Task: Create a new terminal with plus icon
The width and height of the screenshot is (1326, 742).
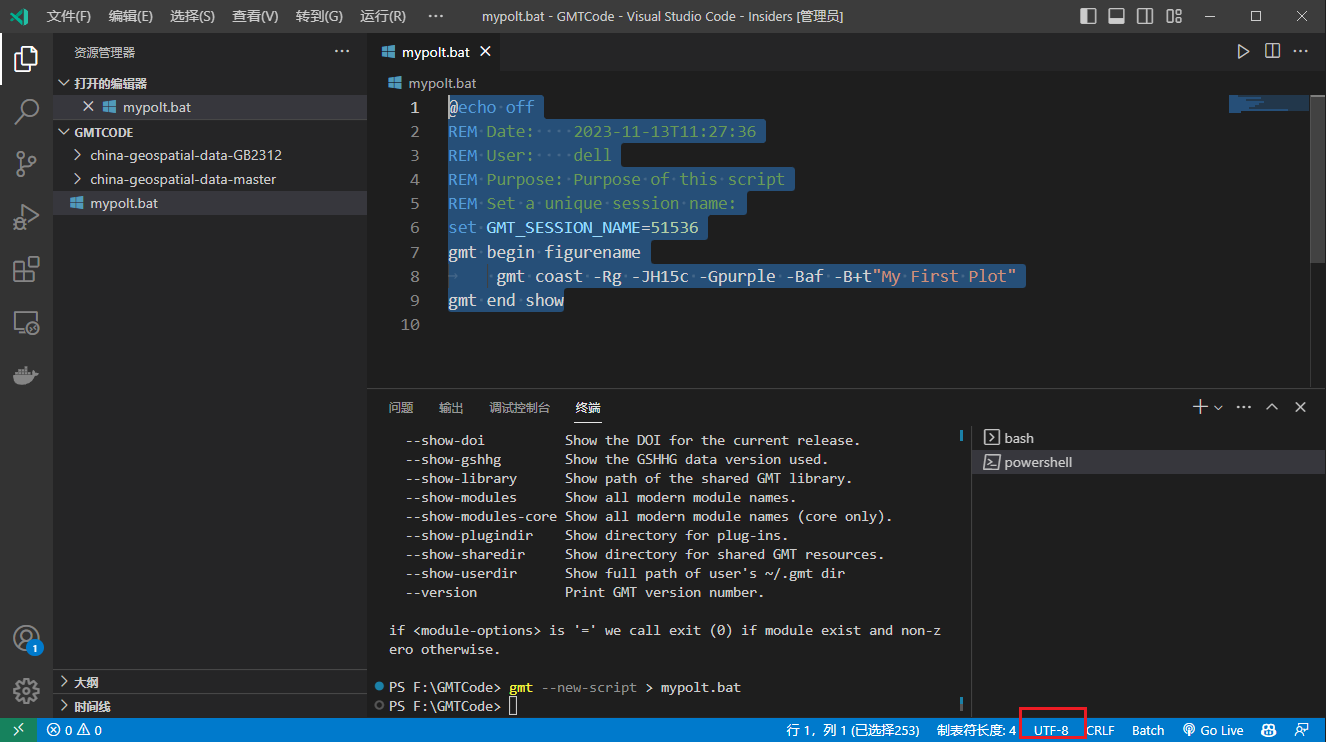Action: pyautogui.click(x=1200, y=407)
